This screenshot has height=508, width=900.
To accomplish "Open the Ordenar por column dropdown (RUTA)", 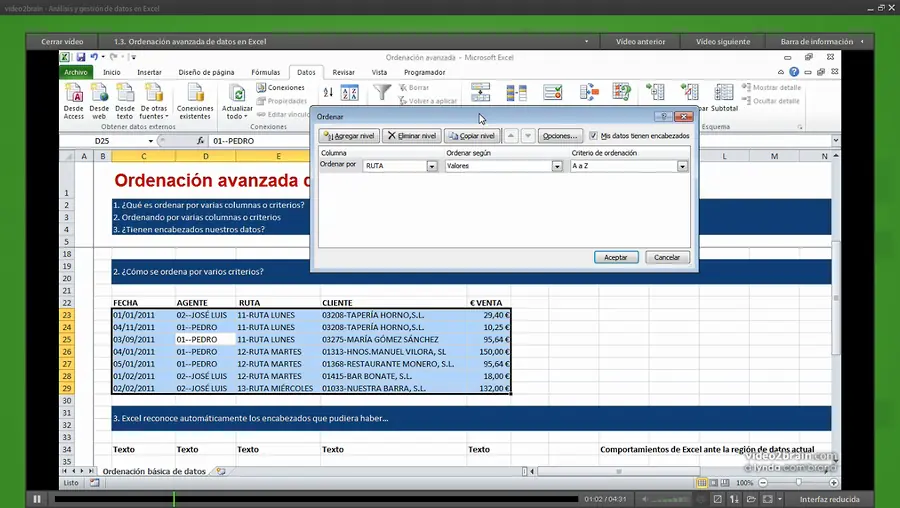I will [x=432, y=166].
